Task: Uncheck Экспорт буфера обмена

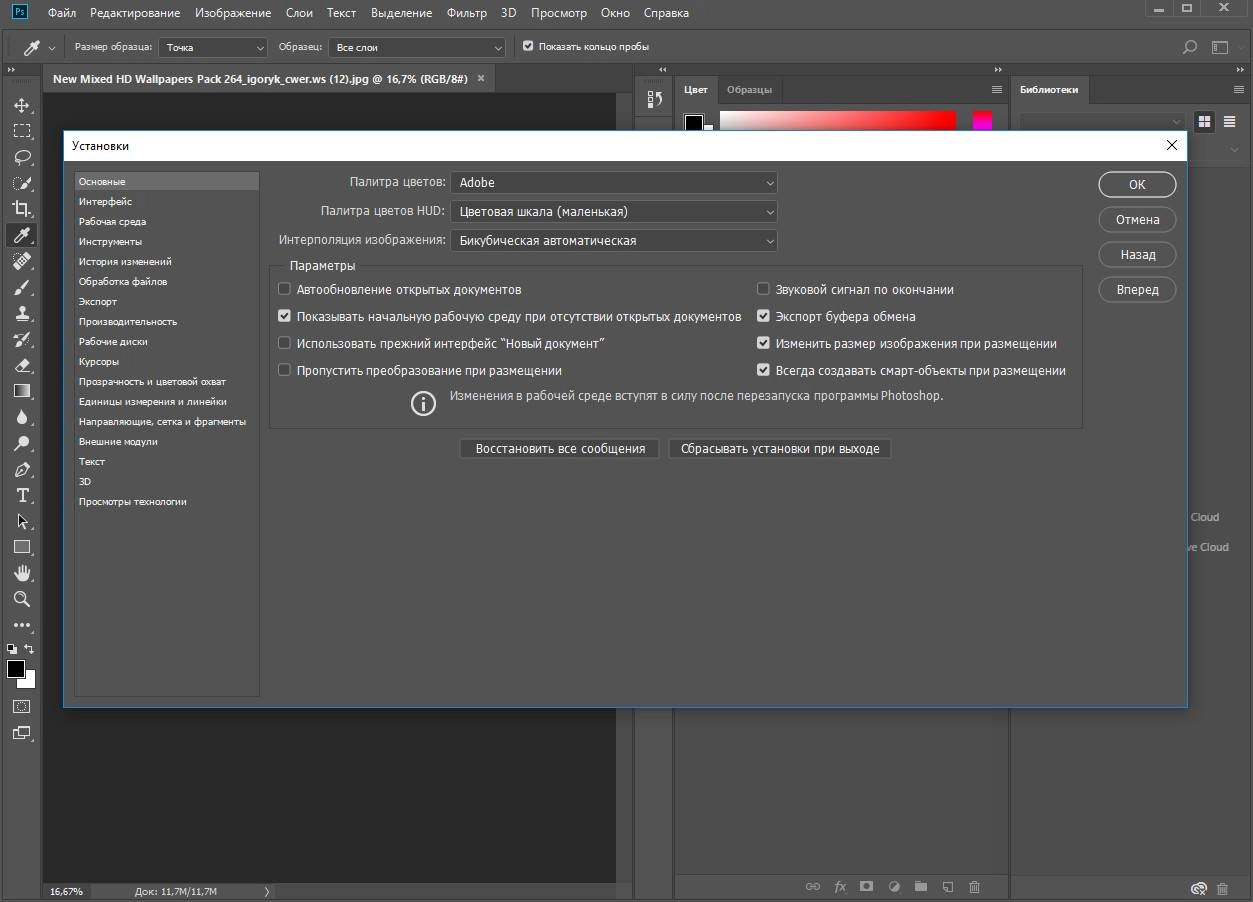Action: click(x=764, y=316)
